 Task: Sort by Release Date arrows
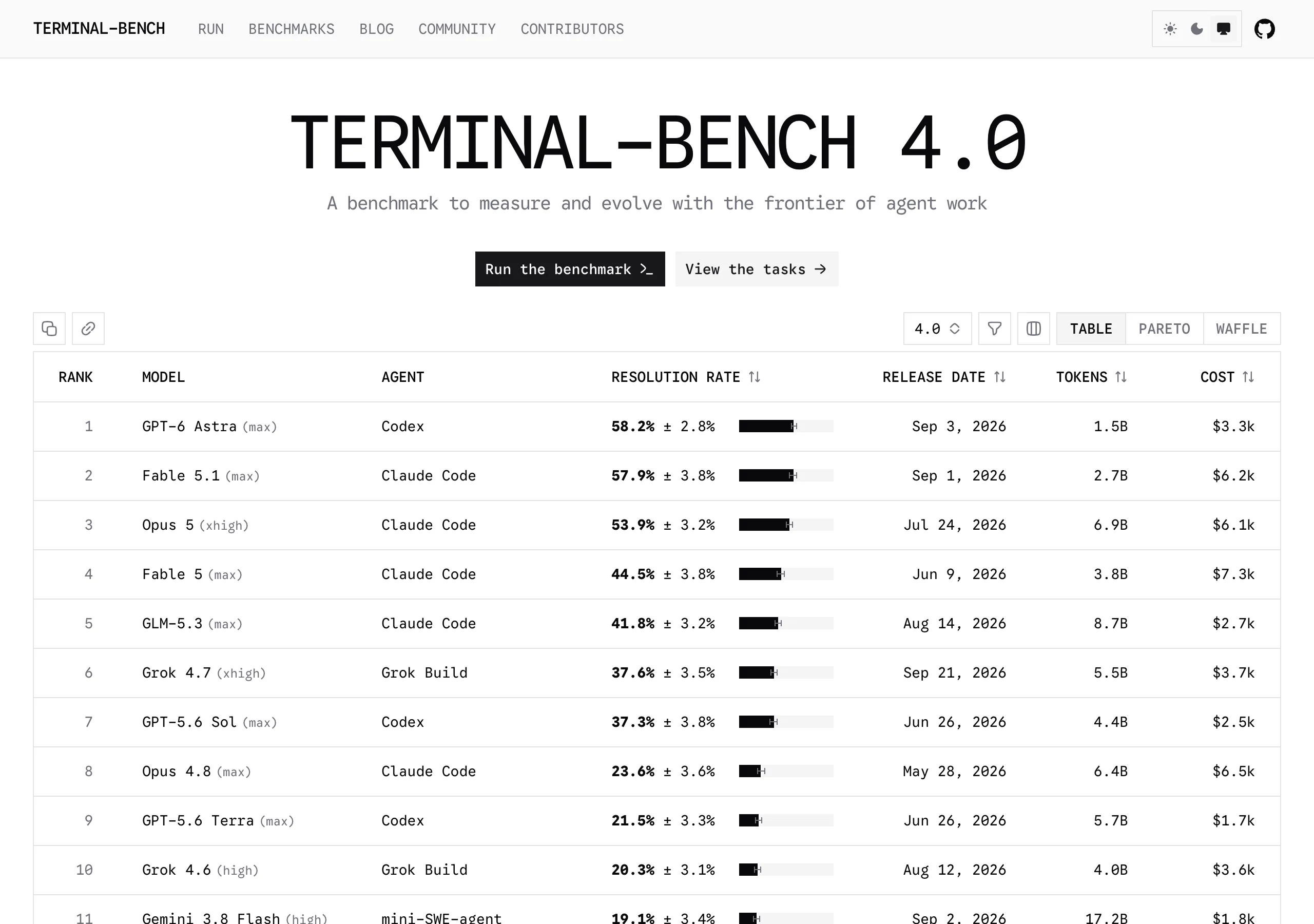point(1000,377)
